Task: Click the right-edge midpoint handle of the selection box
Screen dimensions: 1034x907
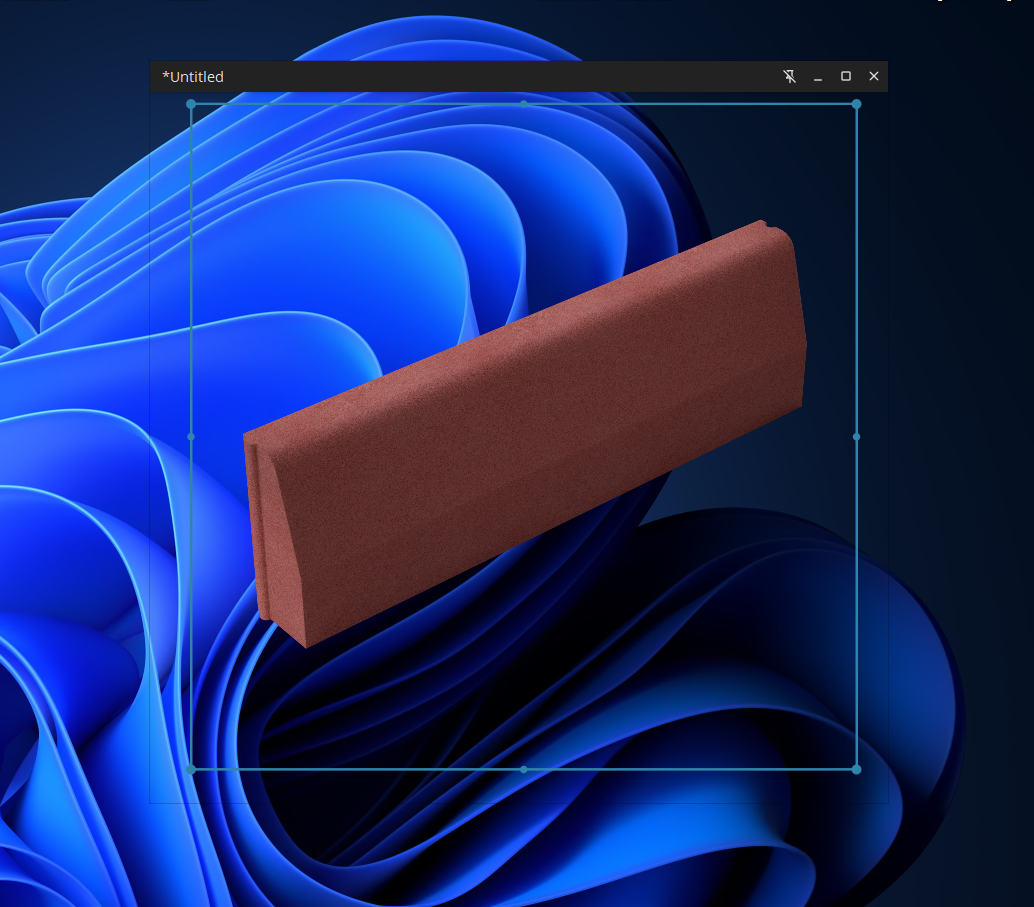Action: coord(857,437)
